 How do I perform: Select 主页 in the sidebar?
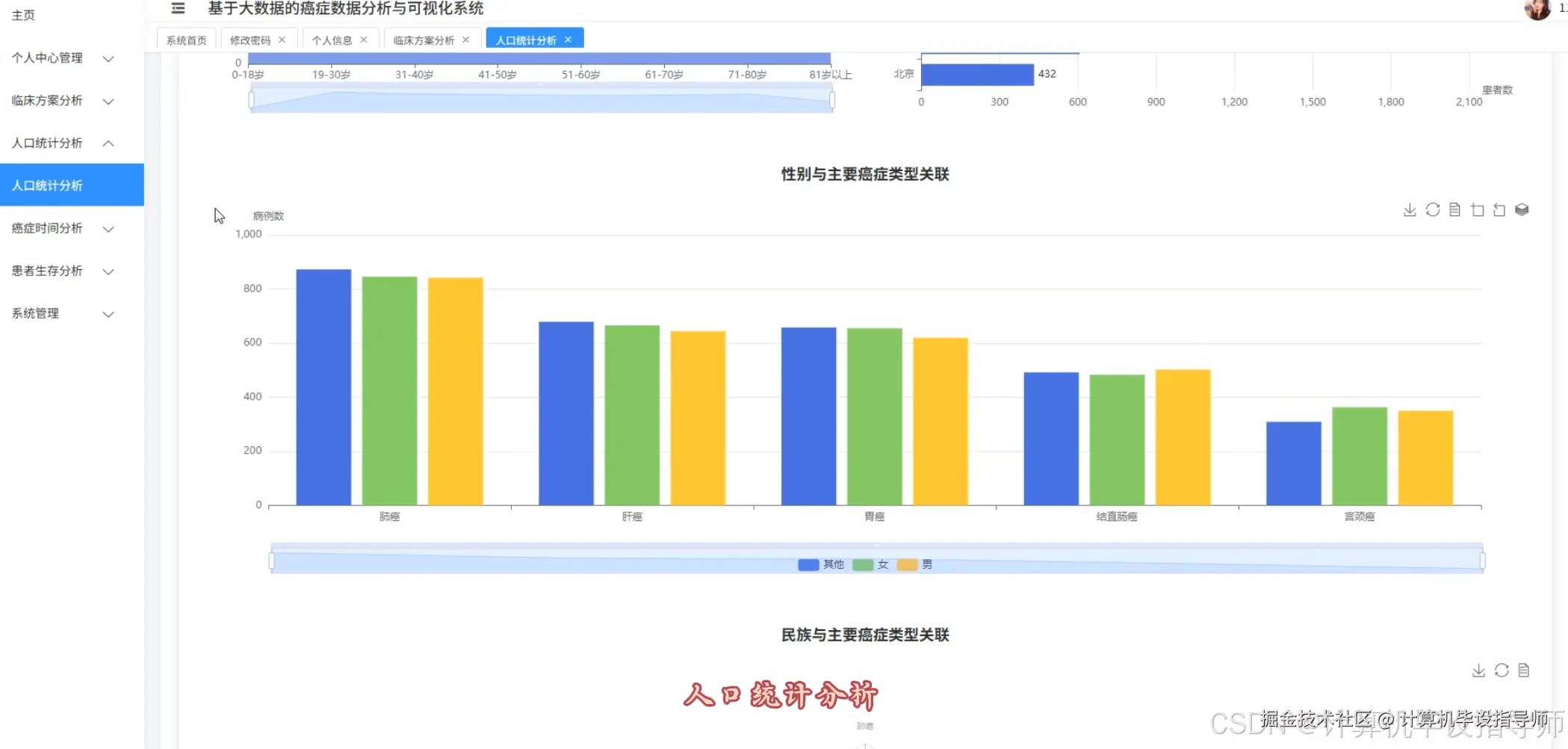tap(22, 15)
